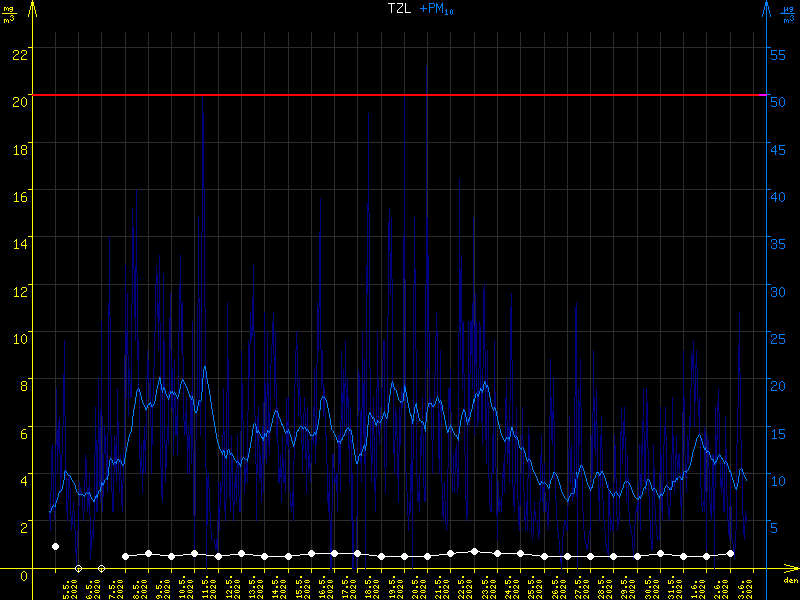Click the last white data point at 2.6.2020
The width and height of the screenshot is (800, 600).
click(730, 553)
